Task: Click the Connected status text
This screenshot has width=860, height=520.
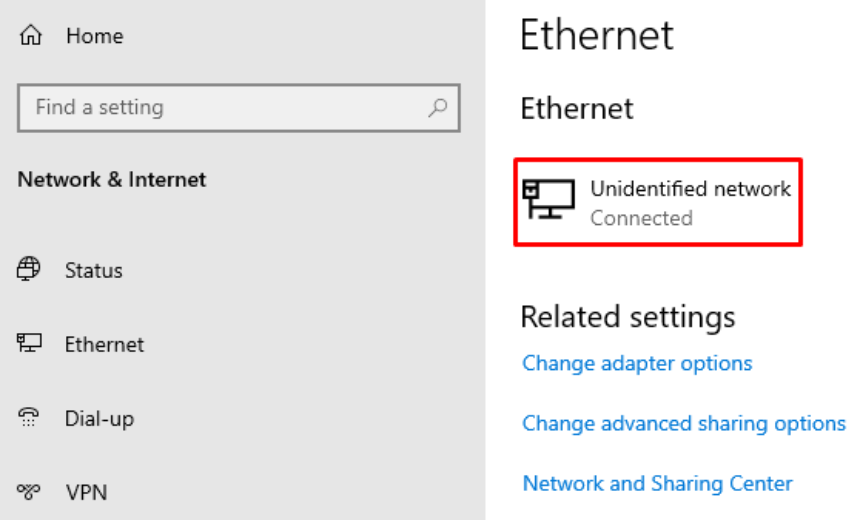Action: pyautogui.click(x=641, y=218)
